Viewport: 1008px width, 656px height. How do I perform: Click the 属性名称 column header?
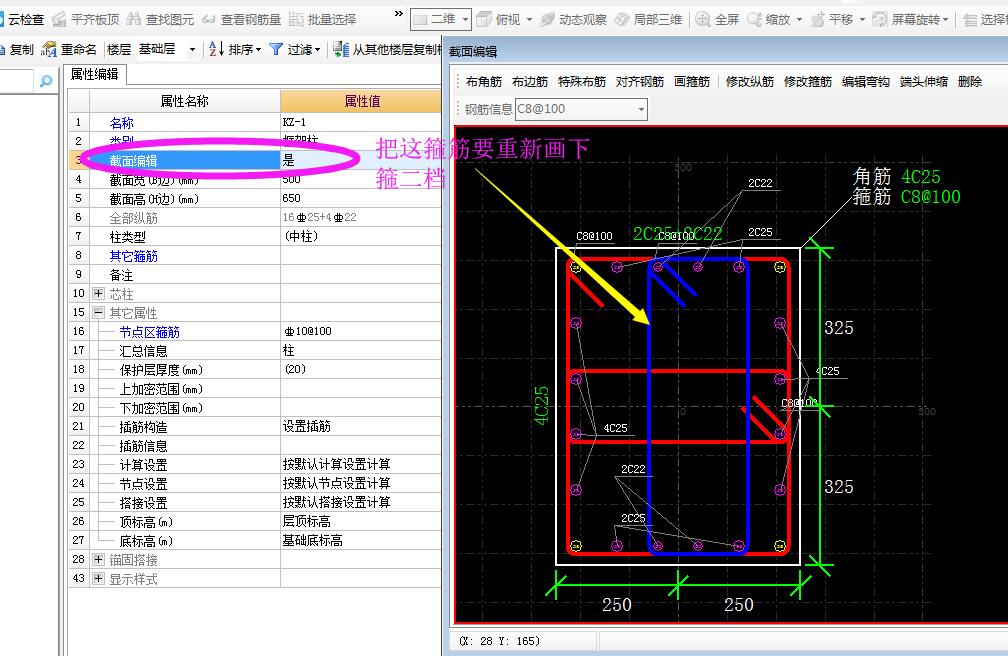click(184, 101)
